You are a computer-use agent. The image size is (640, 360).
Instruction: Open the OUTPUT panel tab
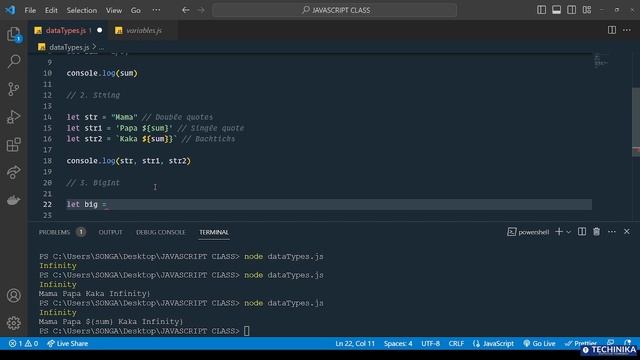tap(110, 232)
